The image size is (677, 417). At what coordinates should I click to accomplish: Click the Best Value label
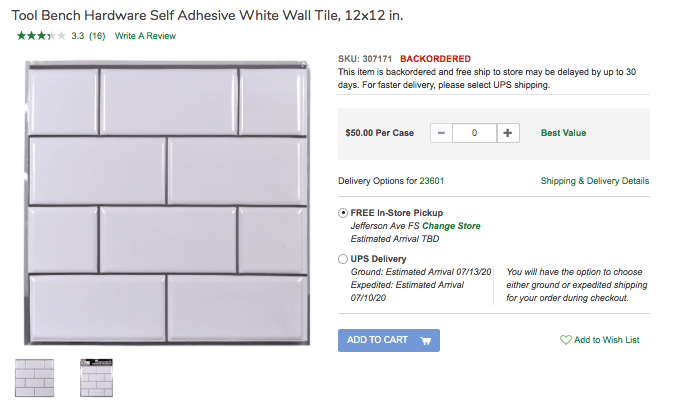tap(563, 132)
